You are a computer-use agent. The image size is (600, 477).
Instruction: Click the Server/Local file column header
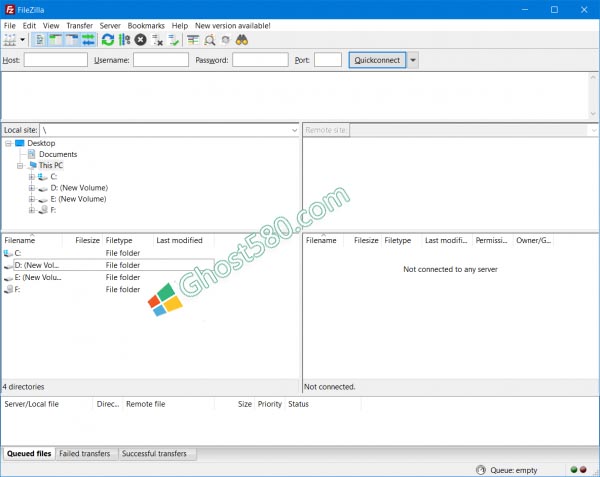pos(47,404)
